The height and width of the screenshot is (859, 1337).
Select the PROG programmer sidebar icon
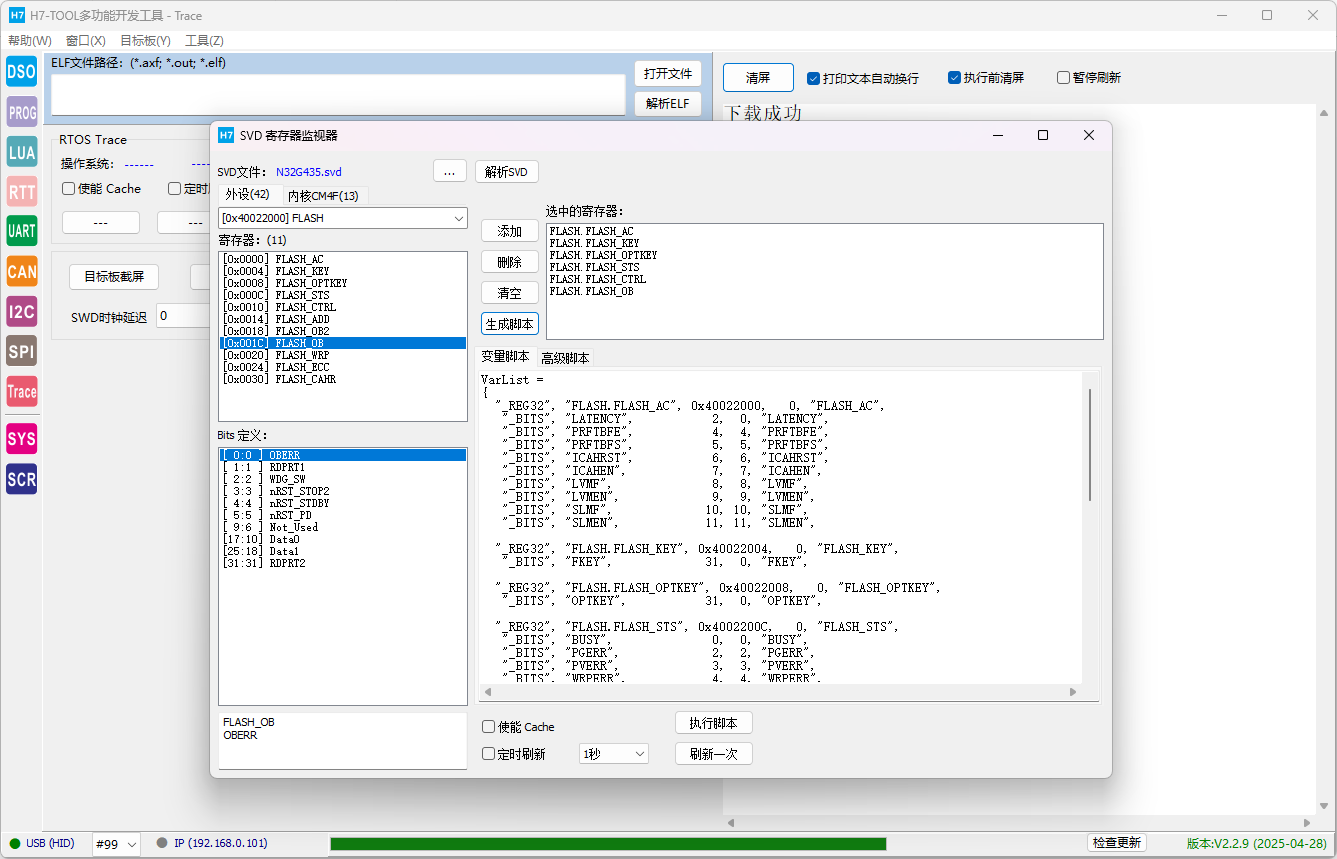[x=21, y=113]
